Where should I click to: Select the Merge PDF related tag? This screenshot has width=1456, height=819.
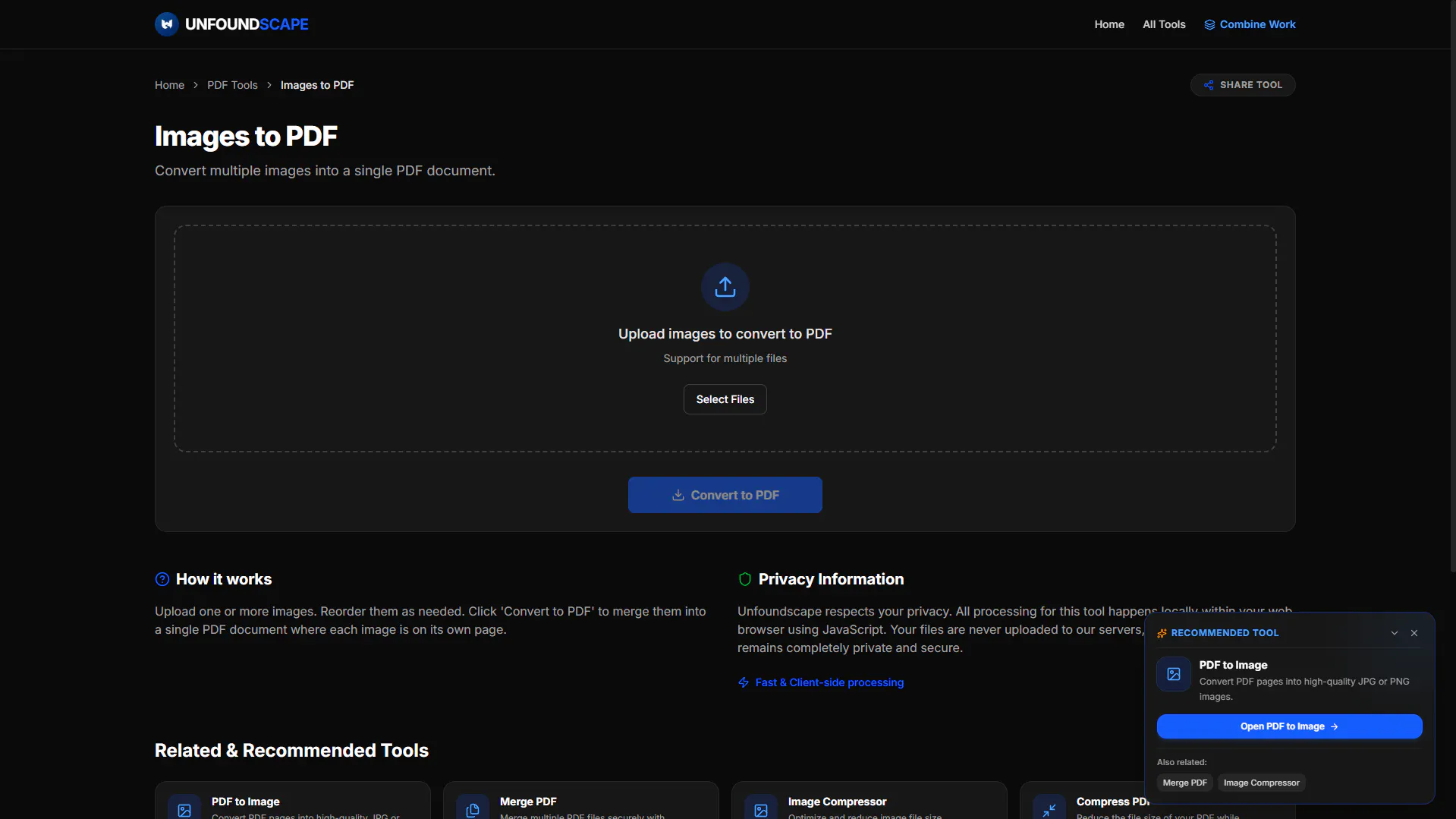(1185, 783)
